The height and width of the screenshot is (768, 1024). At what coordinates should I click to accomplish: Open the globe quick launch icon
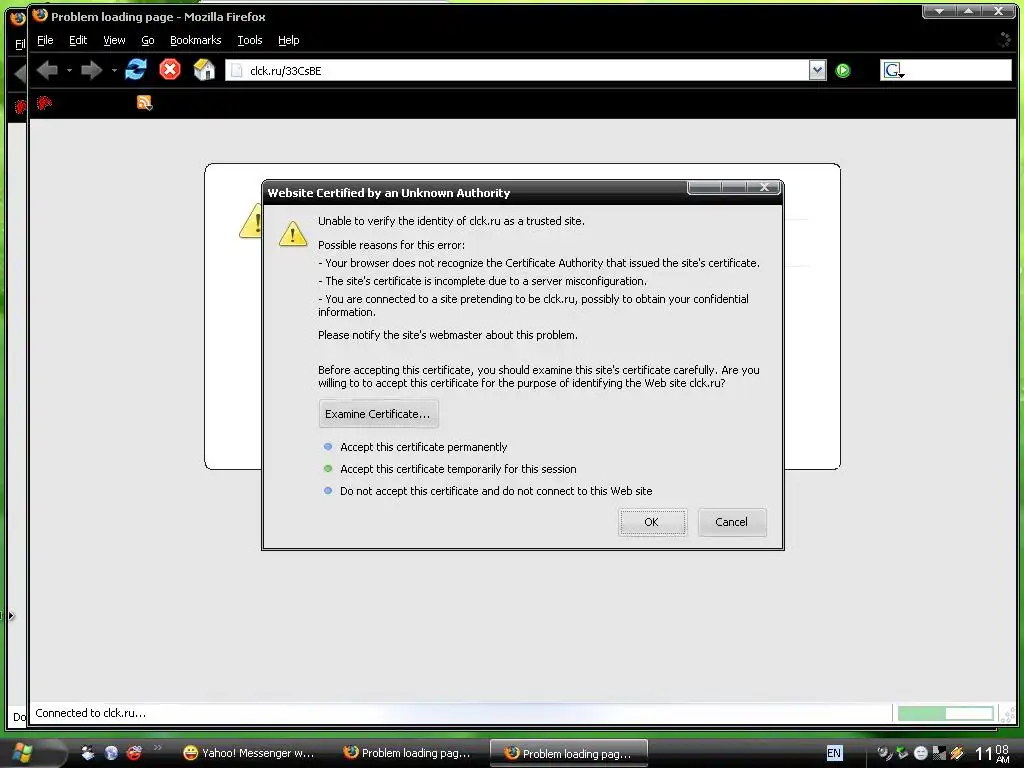(x=111, y=753)
